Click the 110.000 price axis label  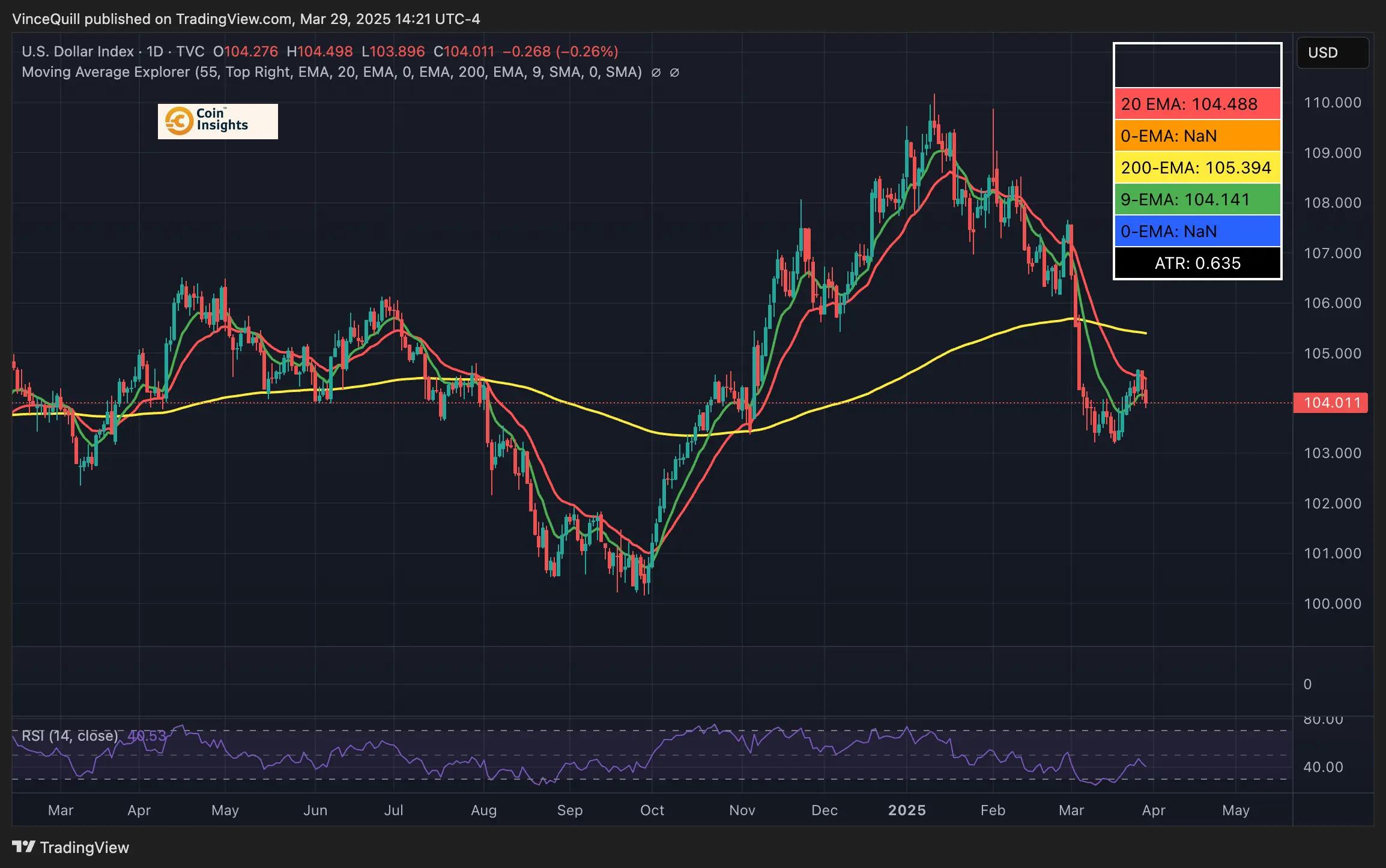tap(1332, 103)
